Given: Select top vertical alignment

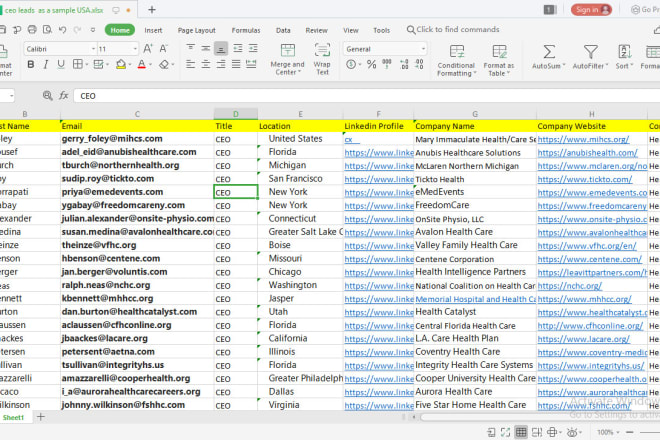Looking at the screenshot, I should click(x=190, y=48).
